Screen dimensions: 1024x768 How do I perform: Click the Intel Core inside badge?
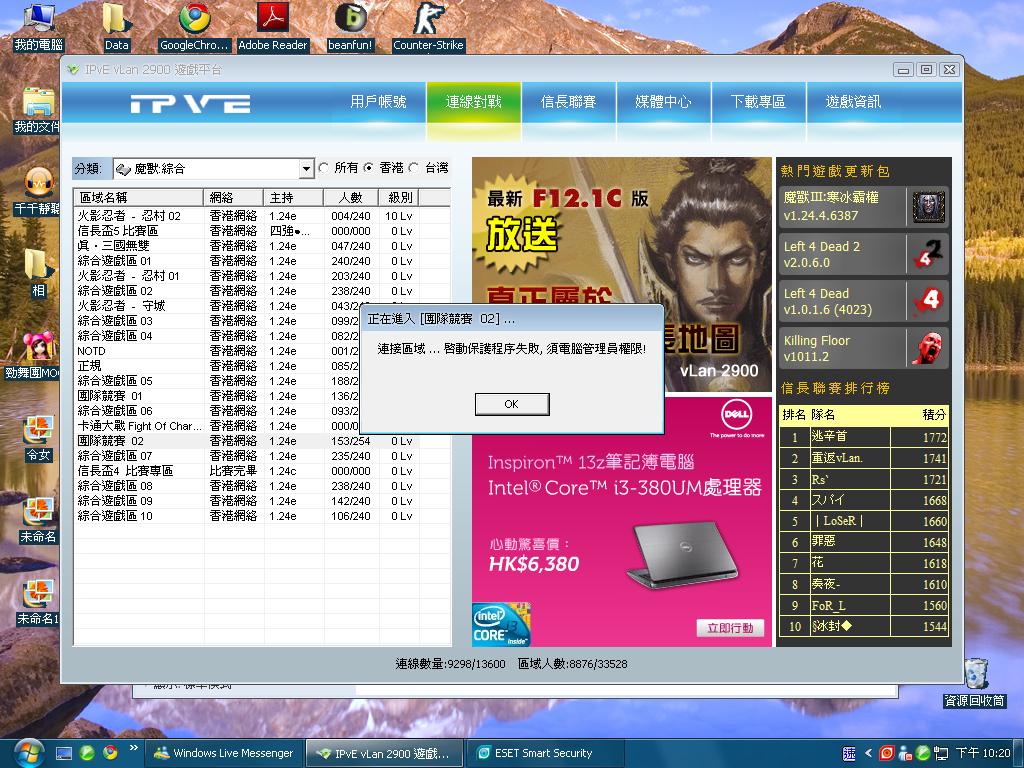(501, 624)
